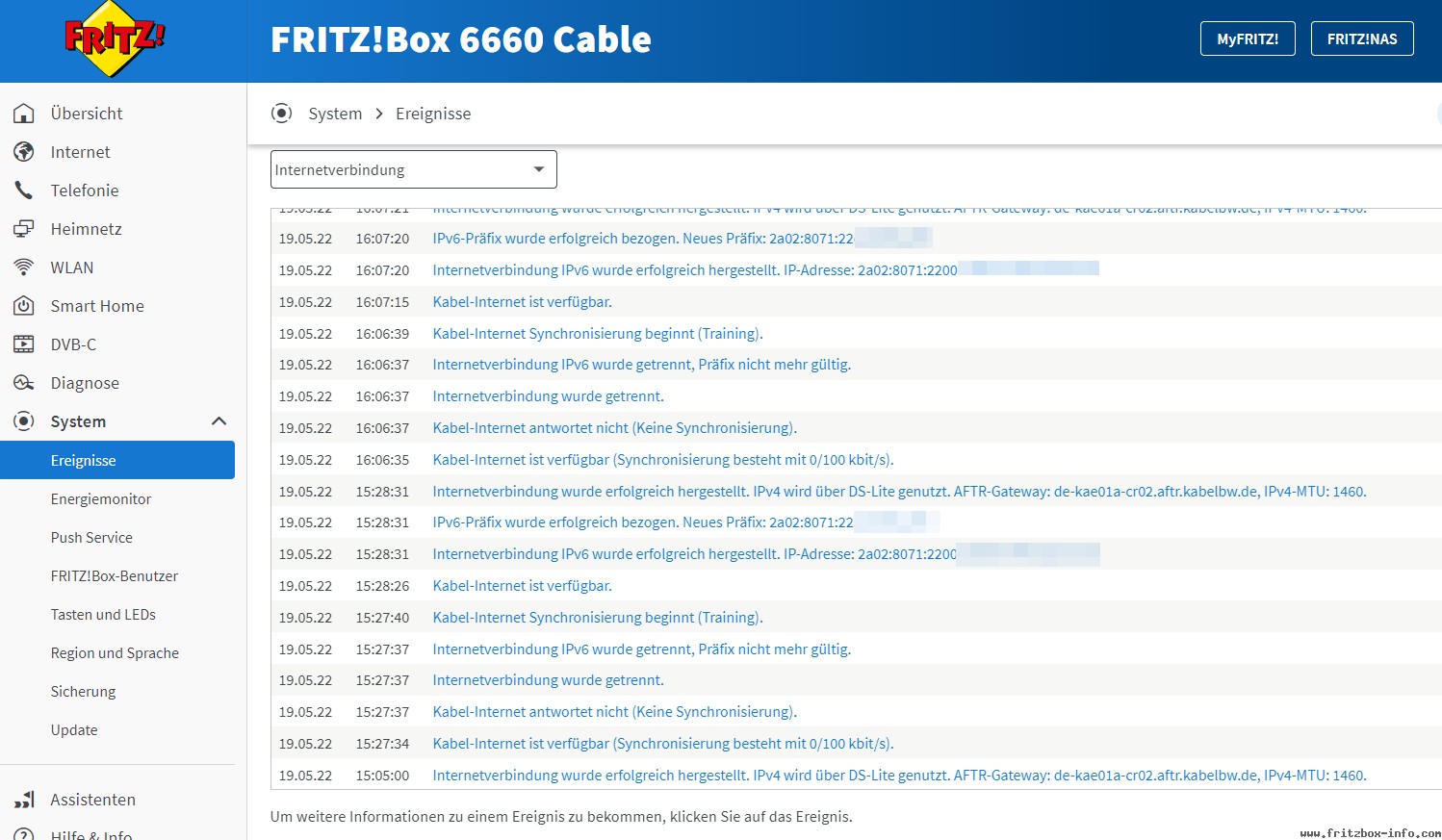Open the 16:06:35 Synchronisierung besteht event
The height and width of the screenshot is (840, 1442).
663,460
